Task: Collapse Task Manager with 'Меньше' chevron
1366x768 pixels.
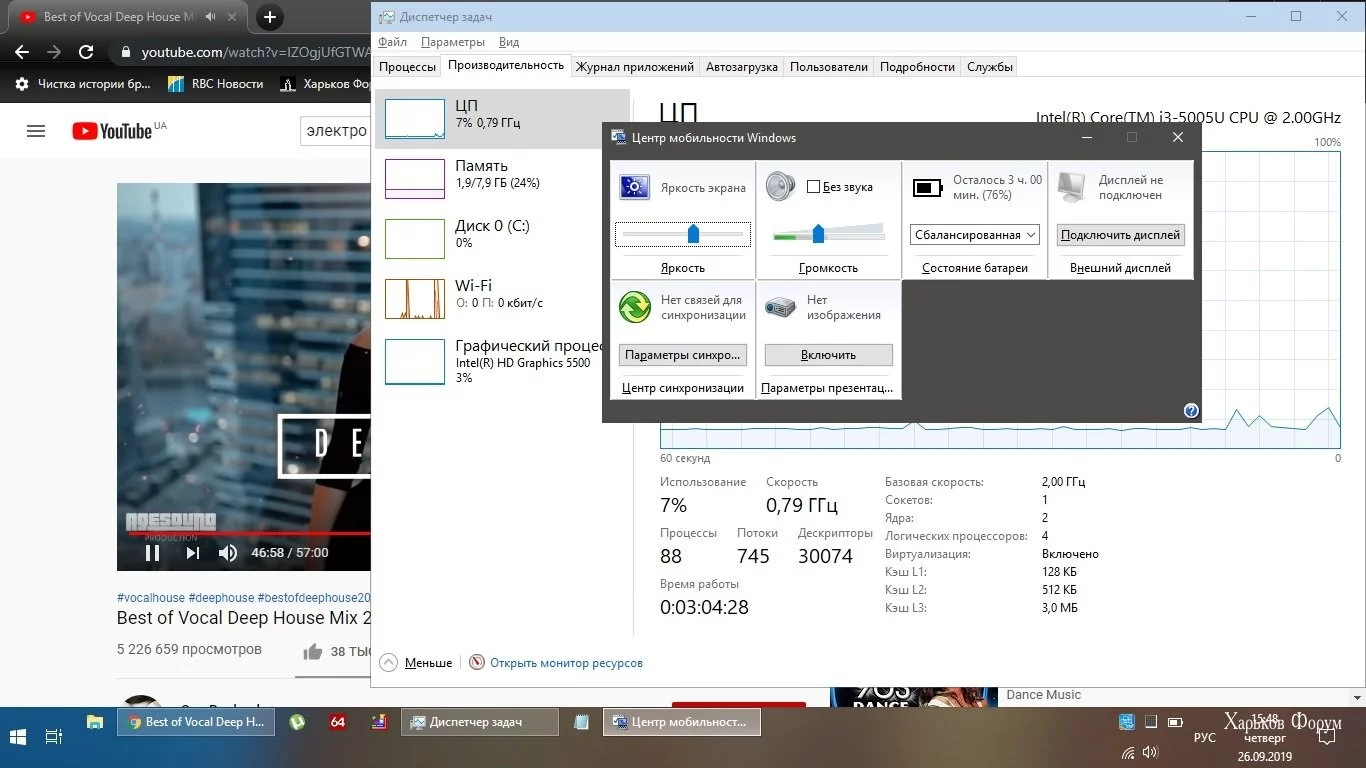Action: [x=389, y=662]
